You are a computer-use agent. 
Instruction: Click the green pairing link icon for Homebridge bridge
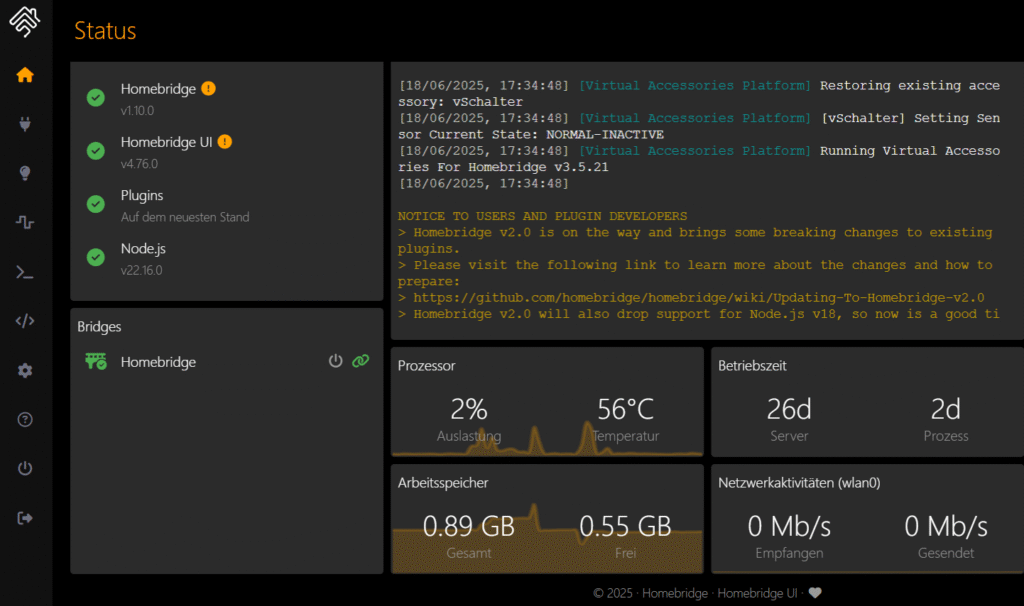[x=360, y=360]
